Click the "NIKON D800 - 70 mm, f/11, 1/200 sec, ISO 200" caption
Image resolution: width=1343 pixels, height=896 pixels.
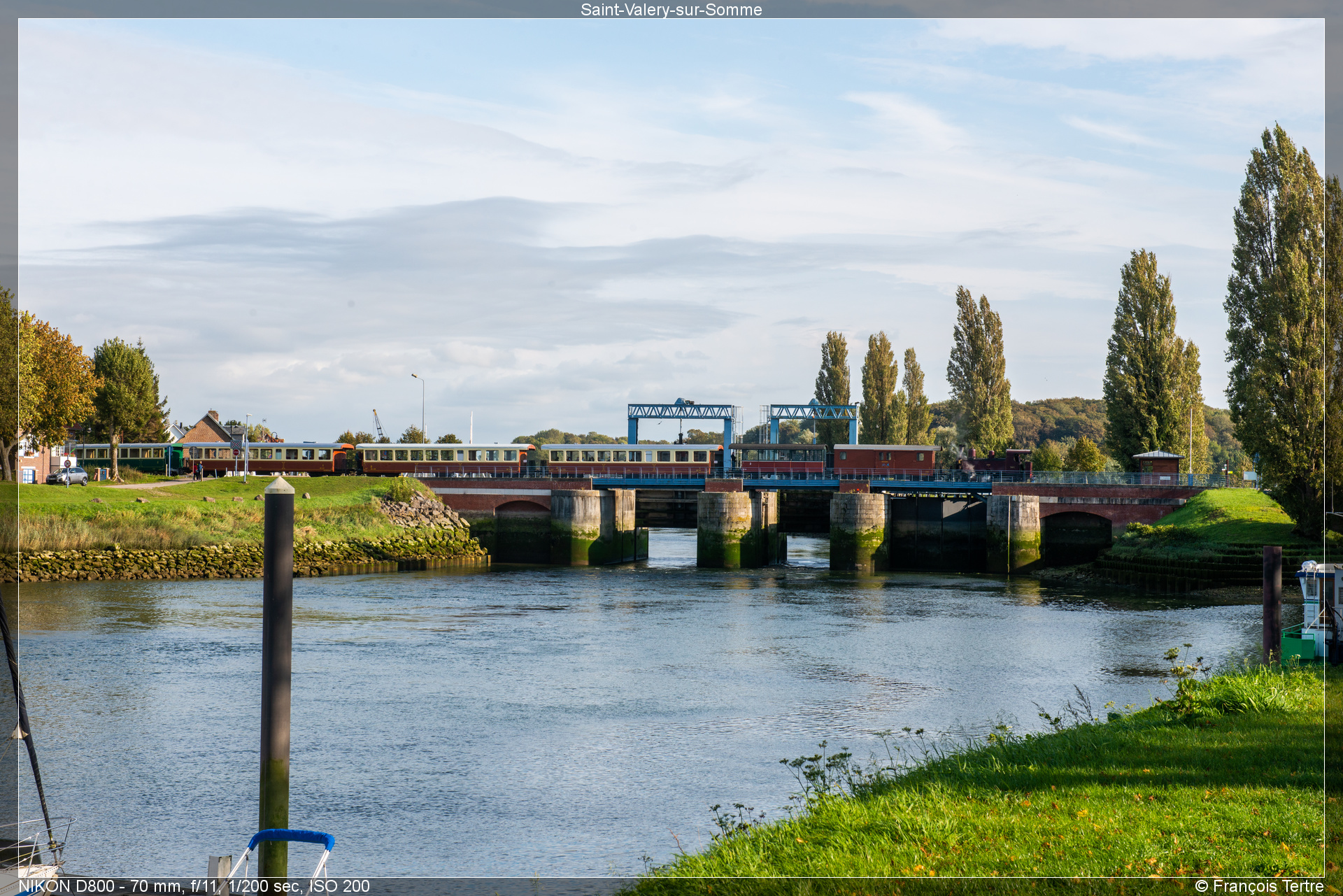click(194, 886)
